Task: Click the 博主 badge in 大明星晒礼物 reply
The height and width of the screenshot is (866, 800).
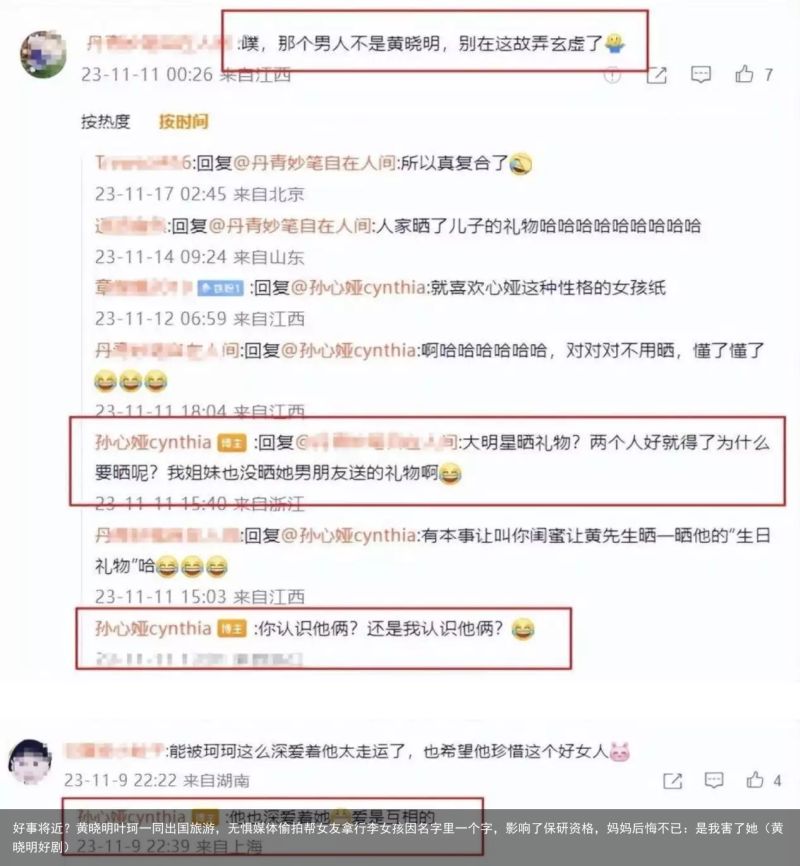Action: [x=231, y=443]
